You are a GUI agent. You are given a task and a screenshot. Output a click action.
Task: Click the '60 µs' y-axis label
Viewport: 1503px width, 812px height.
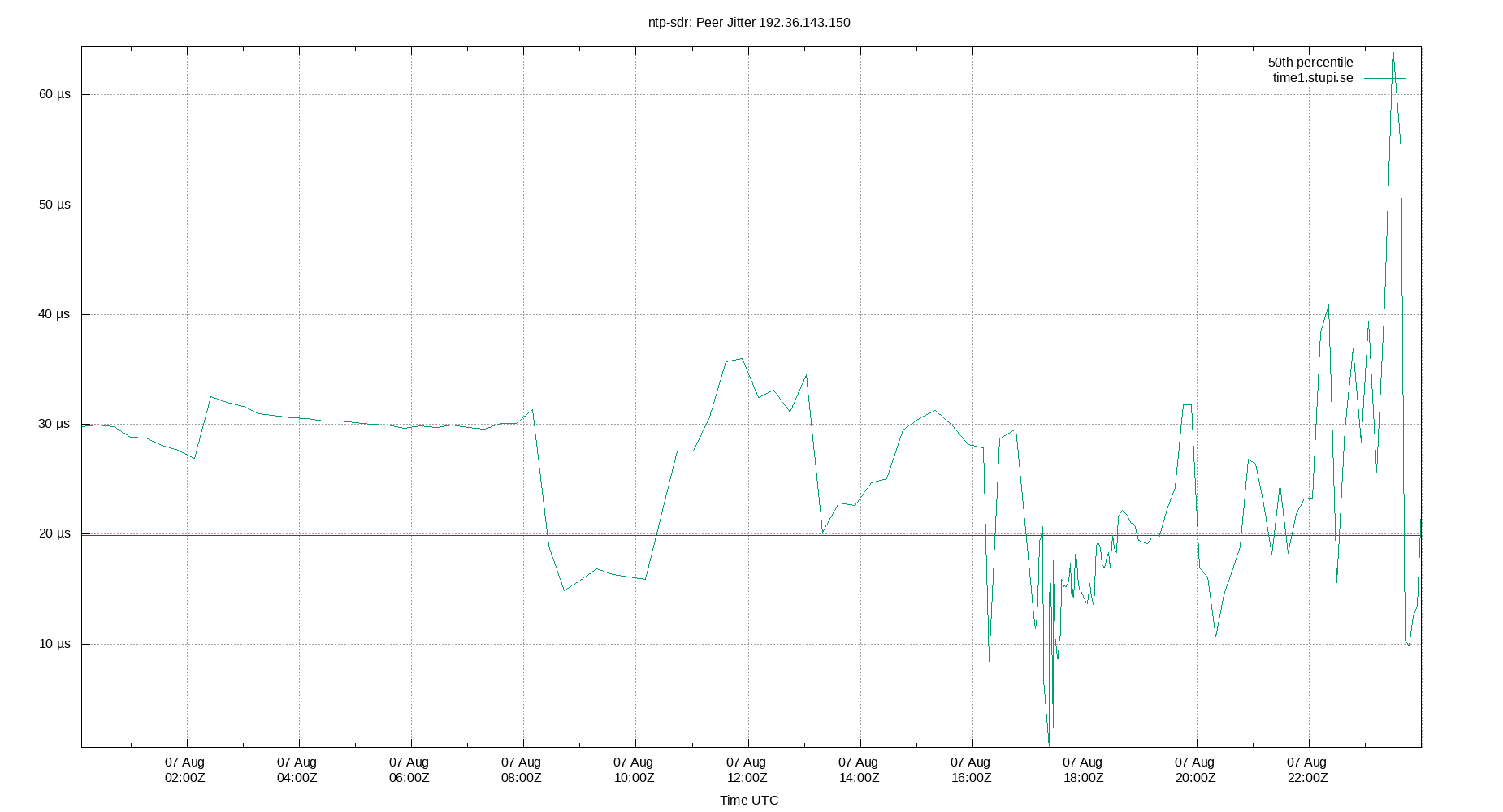[x=54, y=94]
